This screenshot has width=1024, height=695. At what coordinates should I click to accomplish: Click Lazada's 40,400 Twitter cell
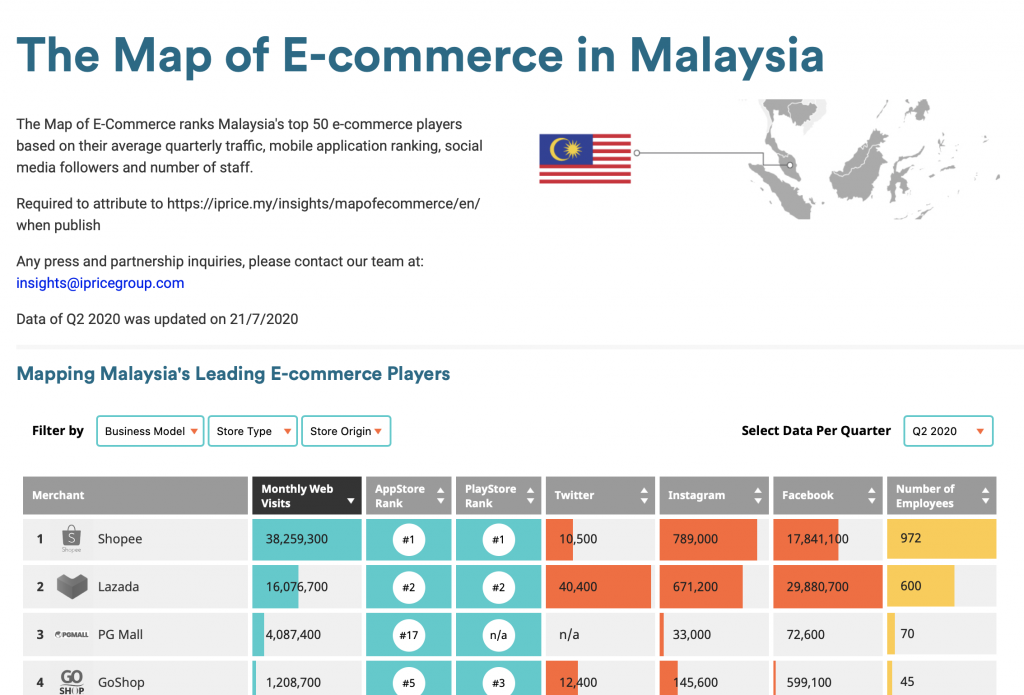(x=600, y=587)
